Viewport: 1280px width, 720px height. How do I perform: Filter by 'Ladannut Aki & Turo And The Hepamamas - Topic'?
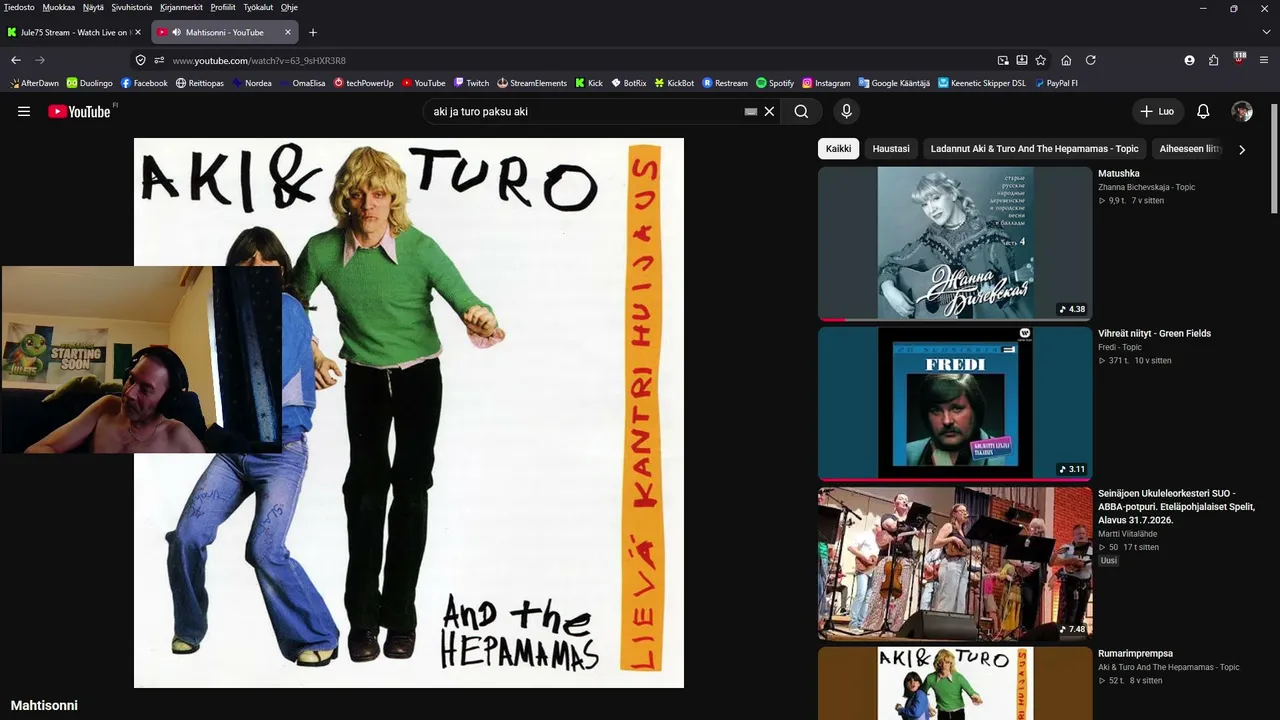[x=1034, y=149]
